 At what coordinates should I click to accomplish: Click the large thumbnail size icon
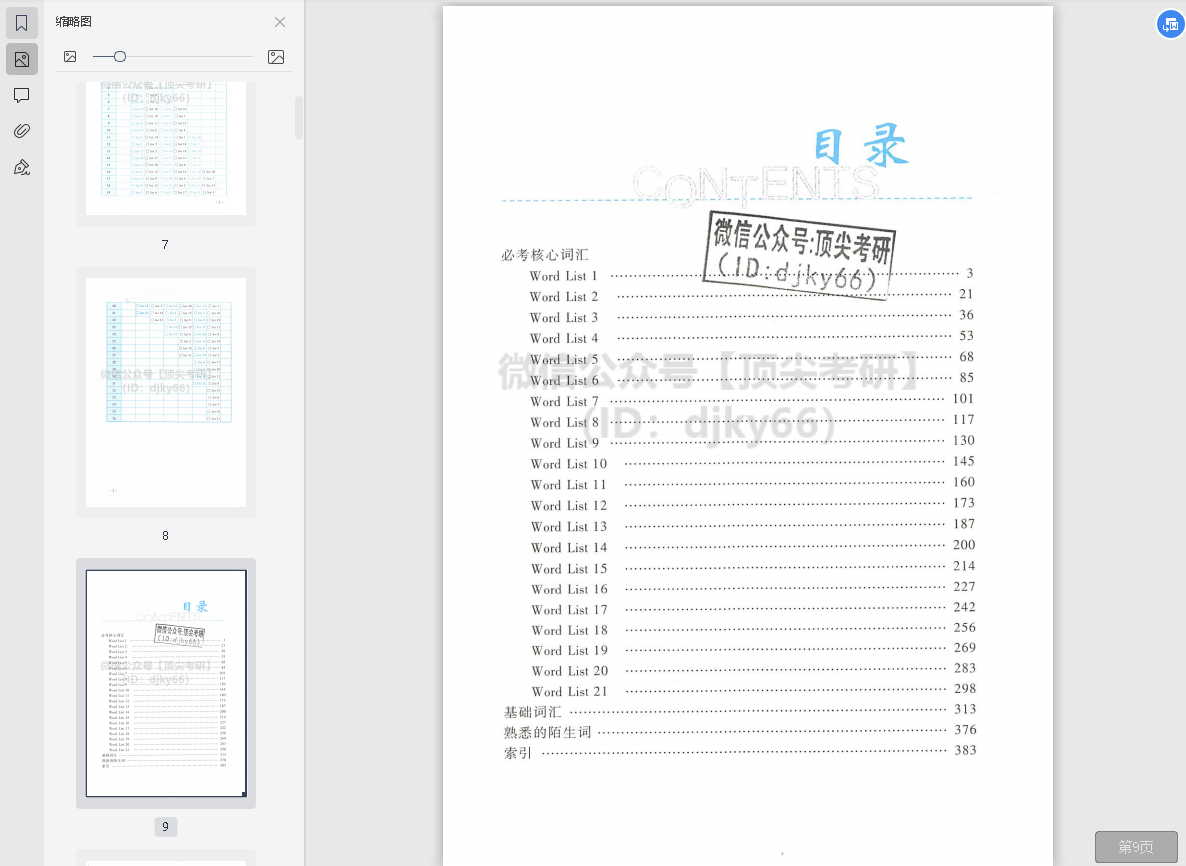point(276,57)
